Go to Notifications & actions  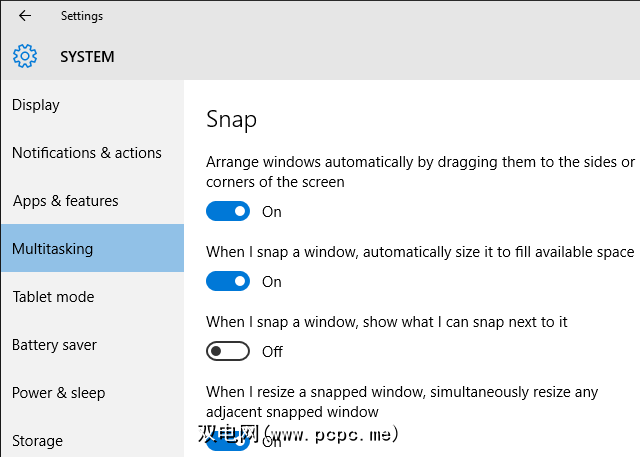pyautogui.click(x=87, y=153)
